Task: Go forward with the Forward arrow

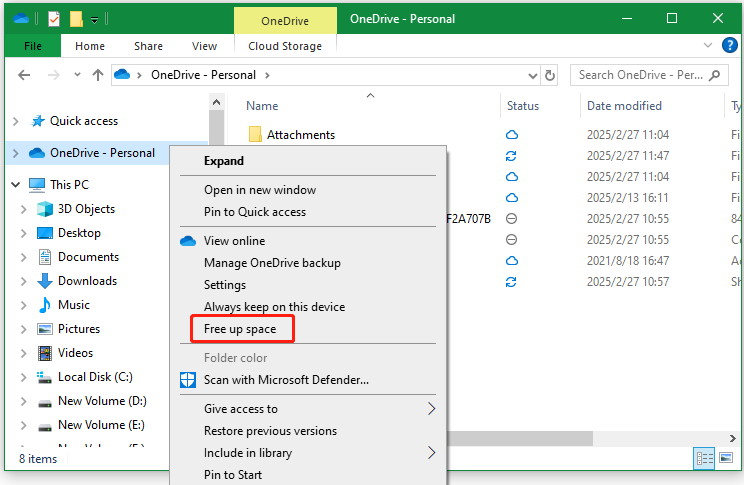Action: pos(54,75)
